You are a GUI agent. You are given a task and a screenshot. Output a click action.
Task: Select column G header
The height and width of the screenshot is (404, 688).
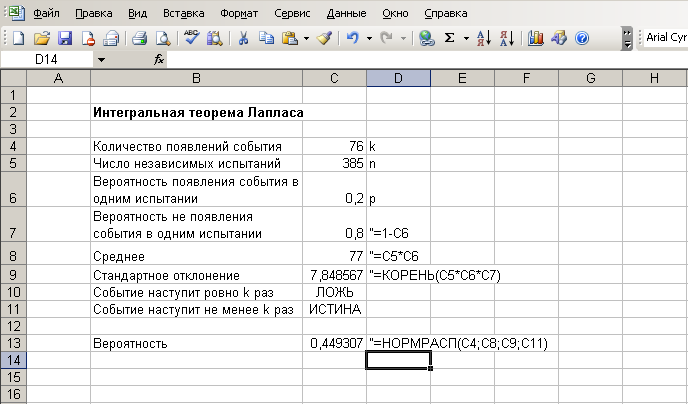pos(591,78)
